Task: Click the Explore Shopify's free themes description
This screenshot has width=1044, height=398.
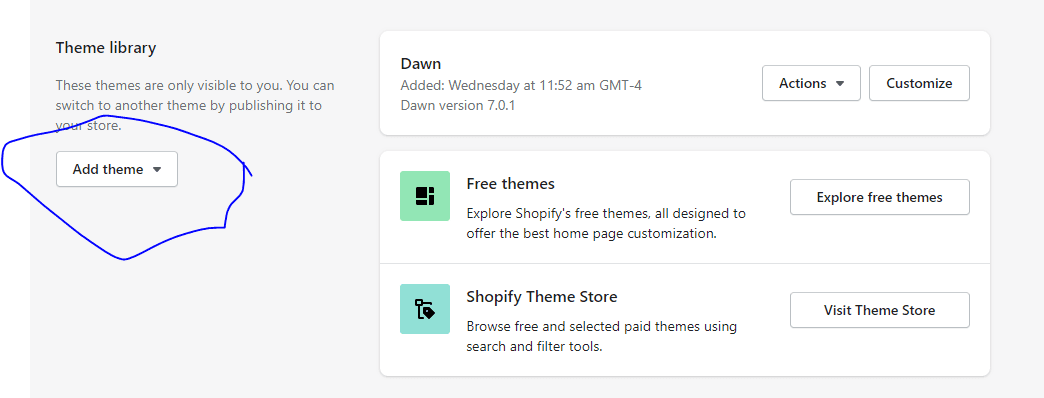Action: pos(606,224)
